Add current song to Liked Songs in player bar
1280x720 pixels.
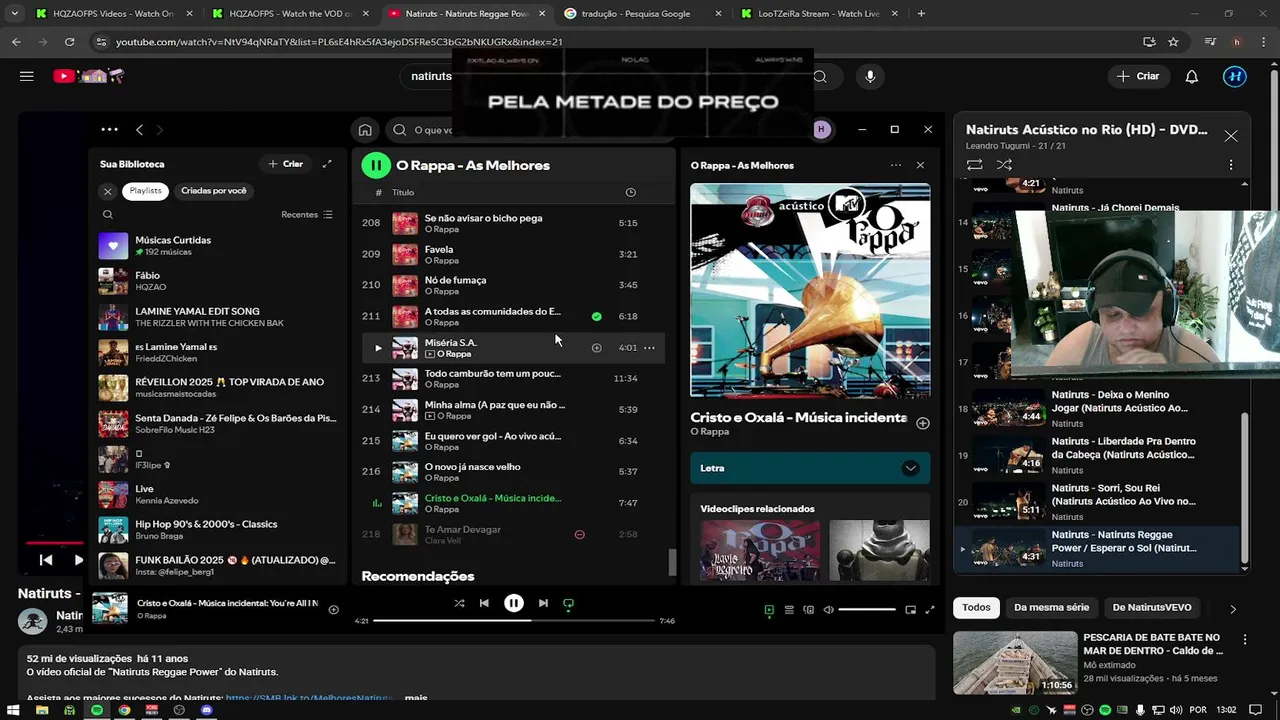(333, 609)
